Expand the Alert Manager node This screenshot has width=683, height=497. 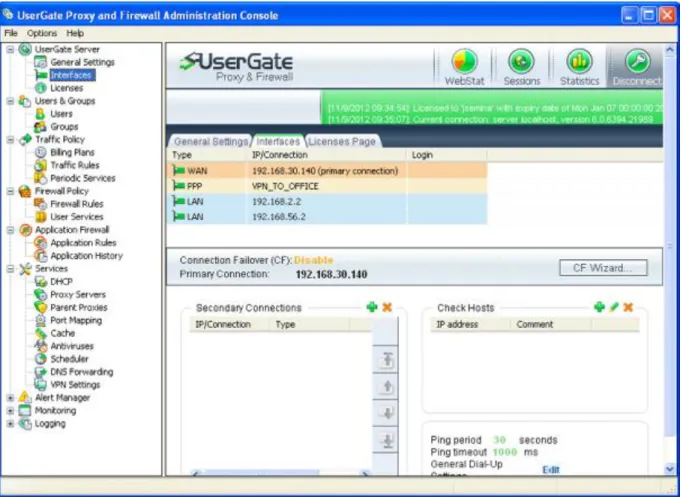[x=10, y=398]
